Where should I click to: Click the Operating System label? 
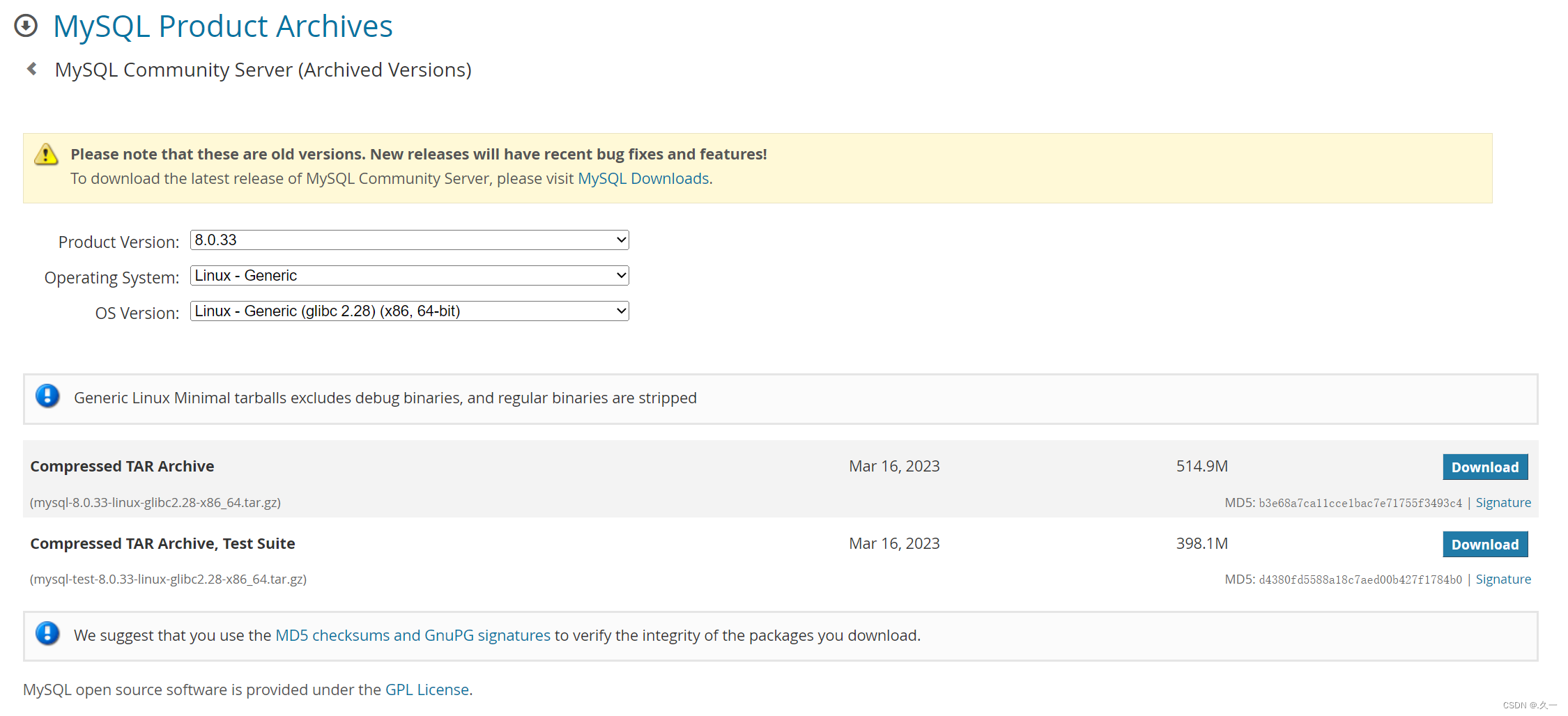[112, 278]
